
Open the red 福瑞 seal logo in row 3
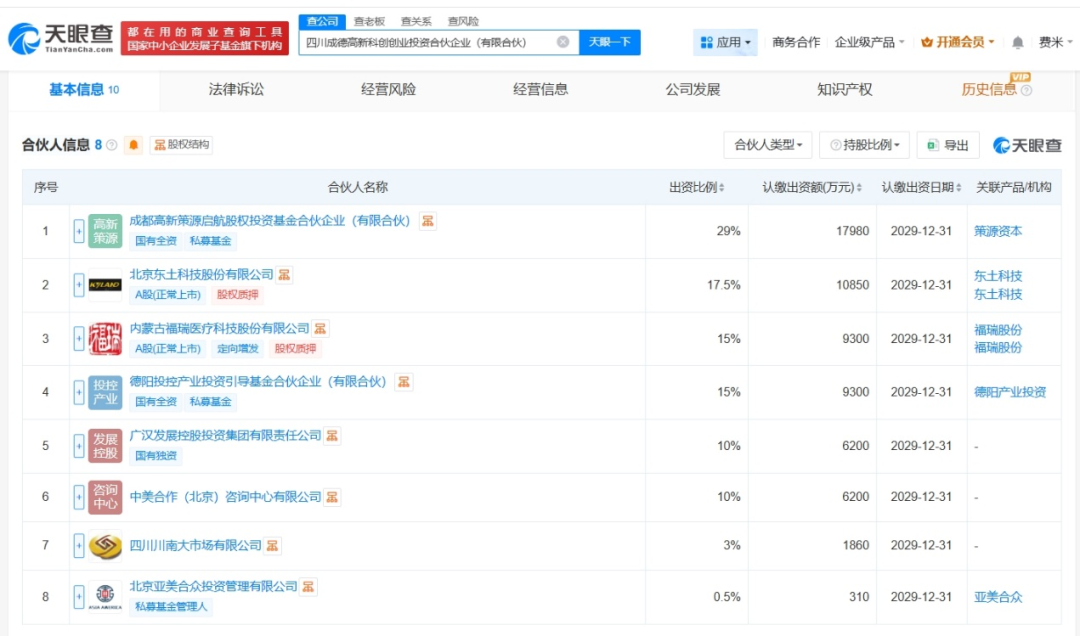105,338
